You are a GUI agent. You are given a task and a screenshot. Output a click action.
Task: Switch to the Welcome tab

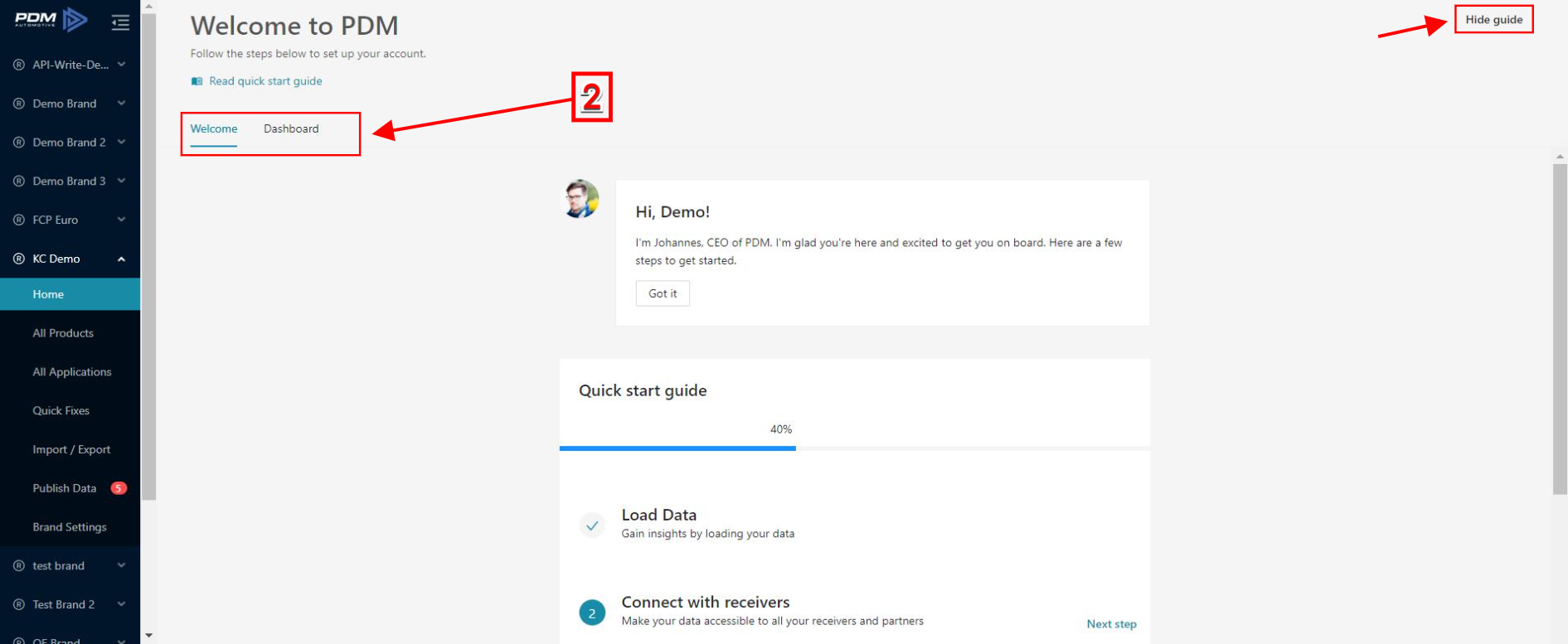(x=214, y=129)
